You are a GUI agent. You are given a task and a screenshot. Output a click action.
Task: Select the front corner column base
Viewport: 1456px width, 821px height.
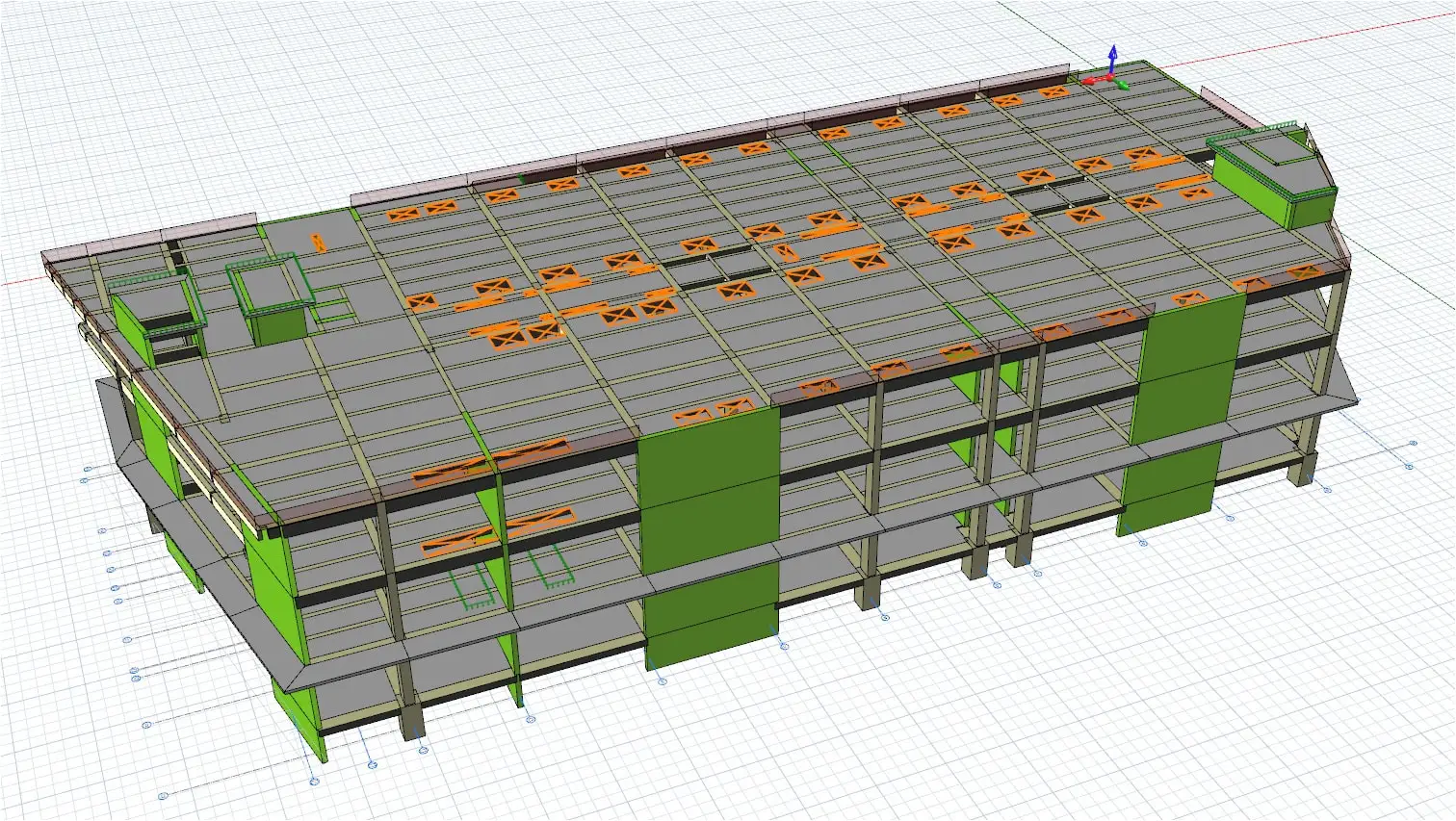(411, 720)
